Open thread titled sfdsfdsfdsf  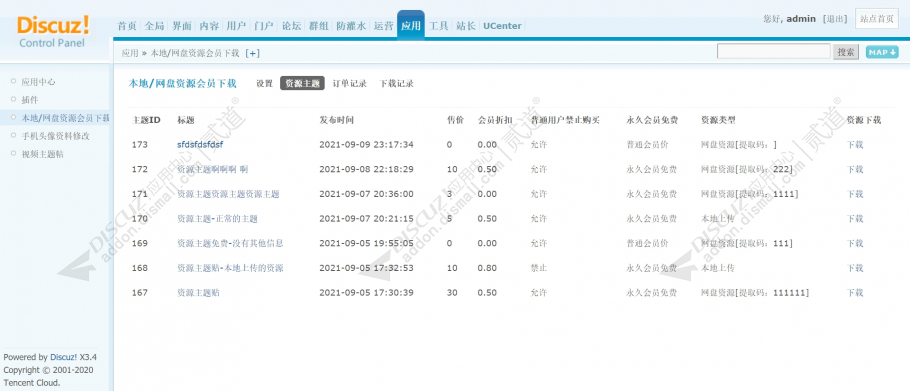coord(200,144)
